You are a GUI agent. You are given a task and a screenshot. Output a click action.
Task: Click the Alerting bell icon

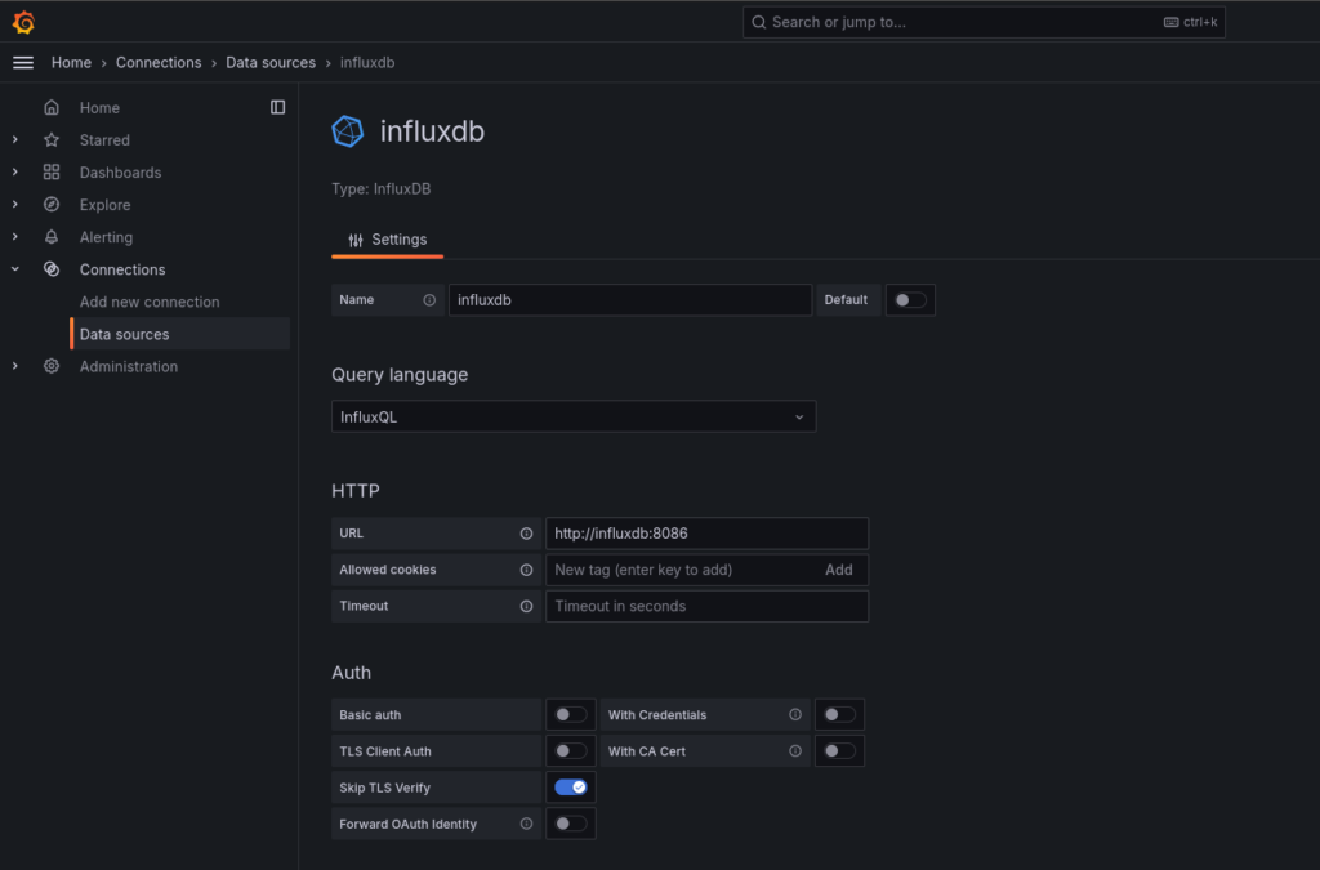(x=51, y=237)
